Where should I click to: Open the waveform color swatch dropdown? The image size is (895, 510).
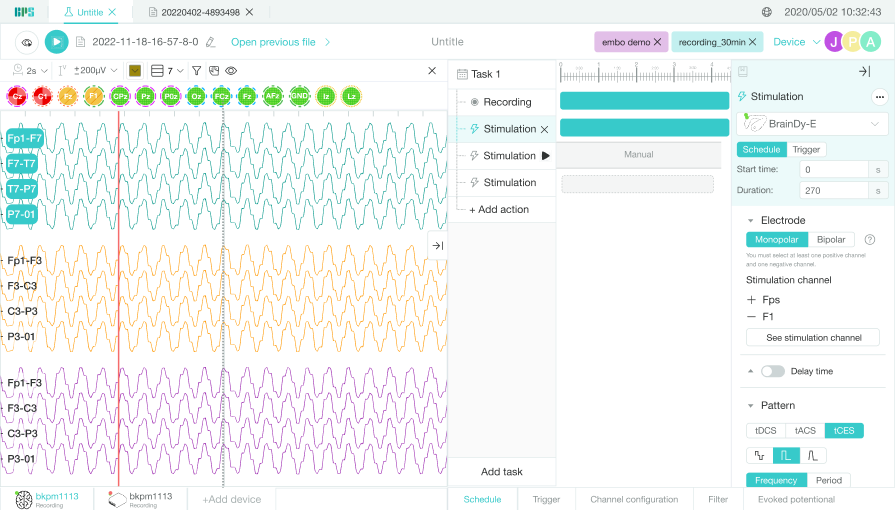coord(135,71)
